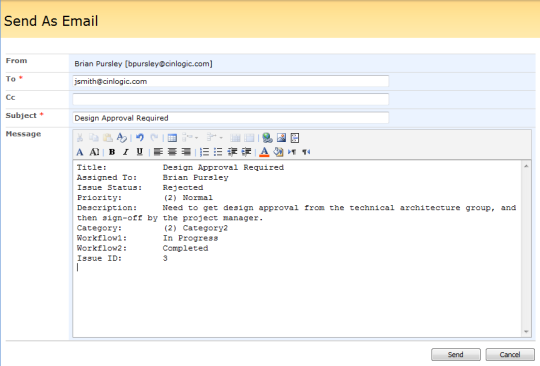This screenshot has height=366, width=540.
Task: Toggle underline formatting
Action: coord(139,152)
